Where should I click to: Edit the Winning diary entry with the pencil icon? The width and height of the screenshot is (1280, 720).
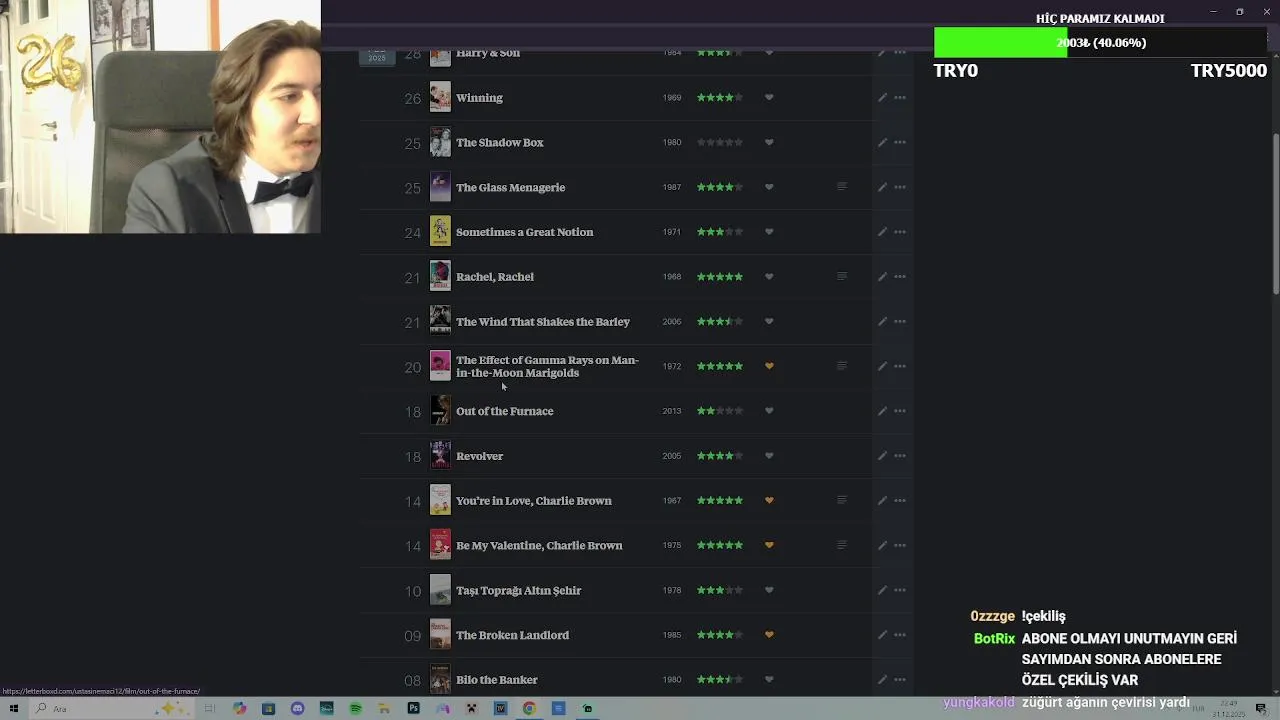coord(882,98)
